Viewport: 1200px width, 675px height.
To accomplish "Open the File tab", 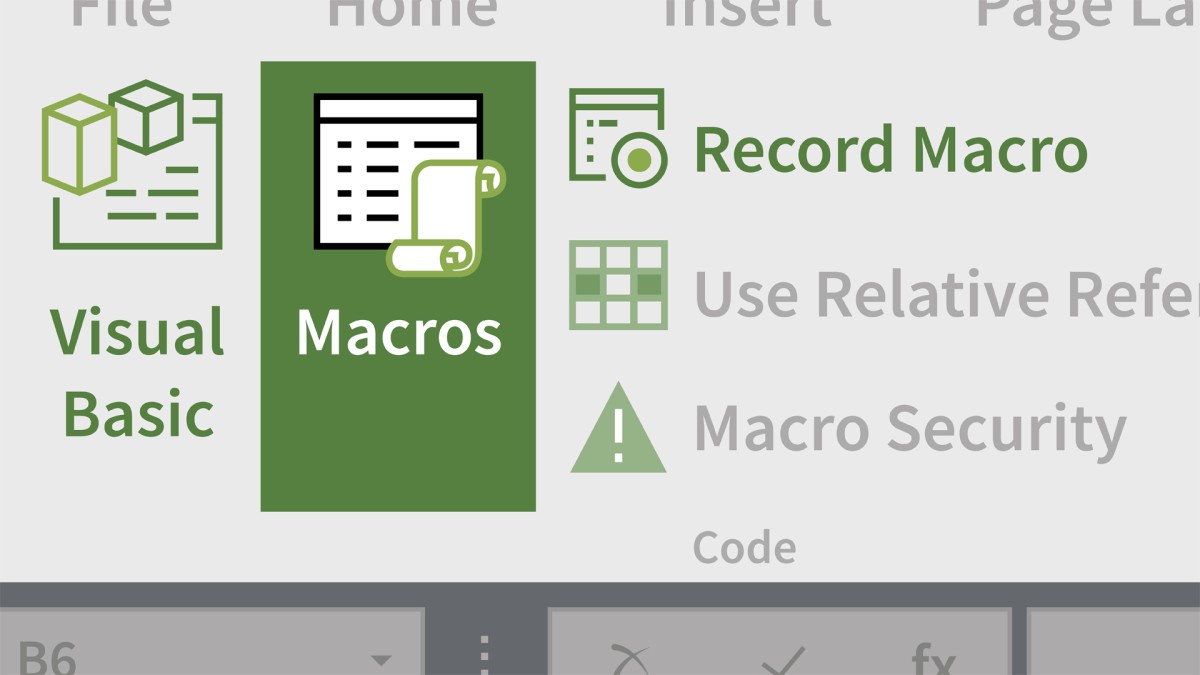I will click(x=119, y=10).
